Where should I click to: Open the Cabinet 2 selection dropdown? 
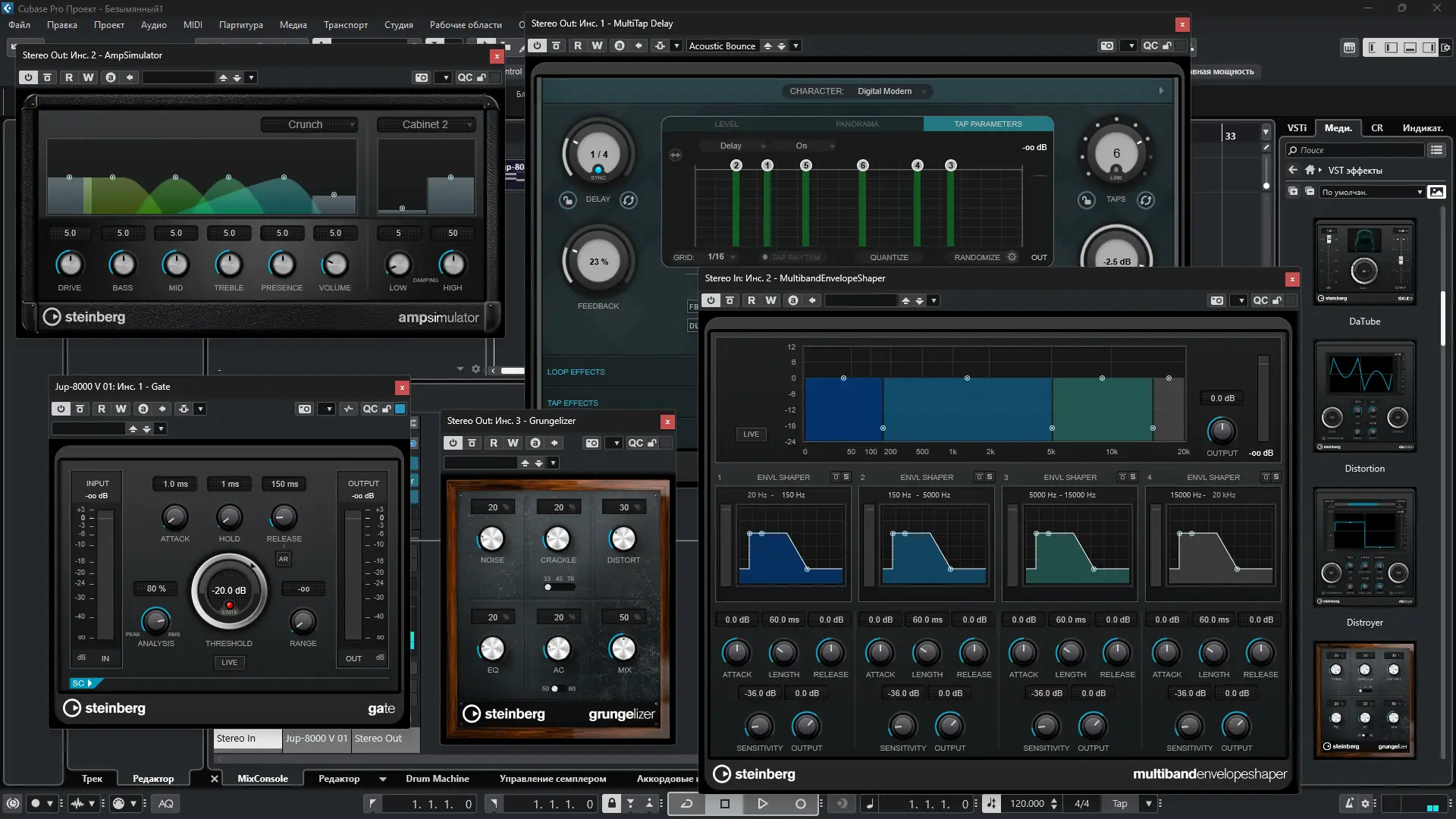[426, 124]
